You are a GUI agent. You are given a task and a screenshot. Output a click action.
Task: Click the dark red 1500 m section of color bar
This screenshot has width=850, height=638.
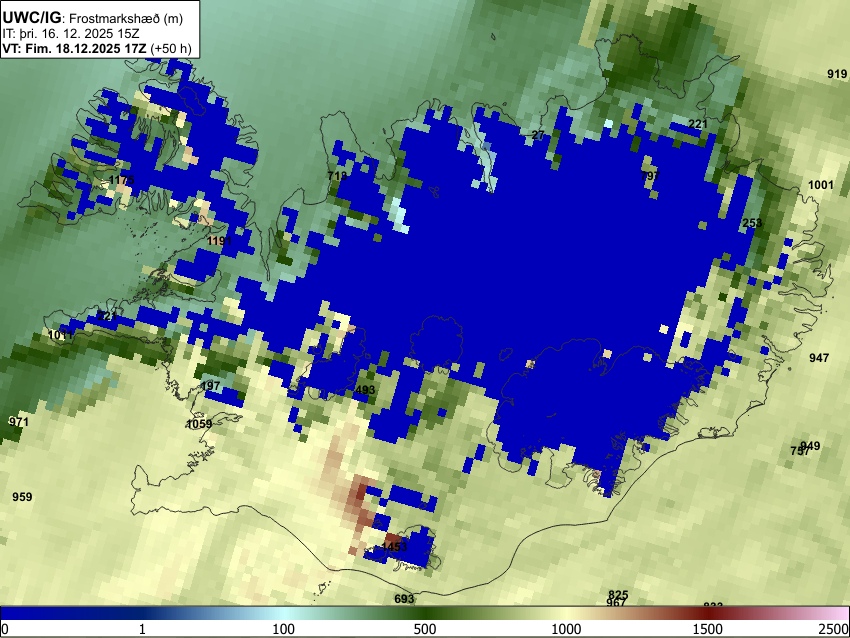click(708, 613)
